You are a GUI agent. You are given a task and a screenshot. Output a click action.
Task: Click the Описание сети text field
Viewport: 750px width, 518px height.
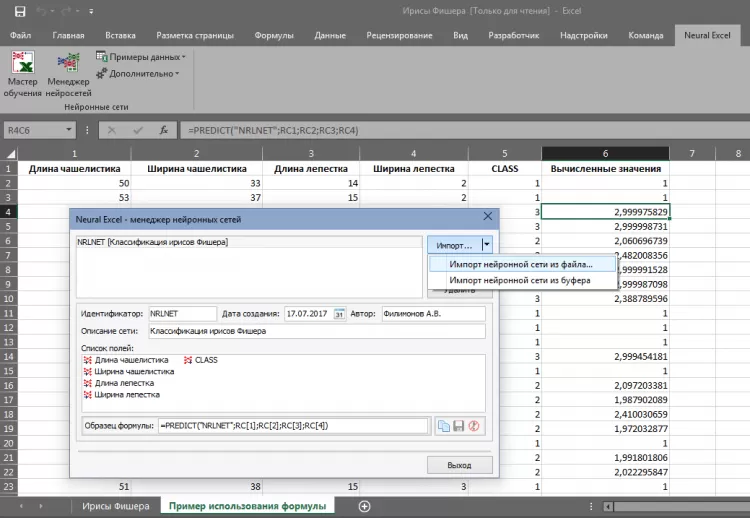315,331
